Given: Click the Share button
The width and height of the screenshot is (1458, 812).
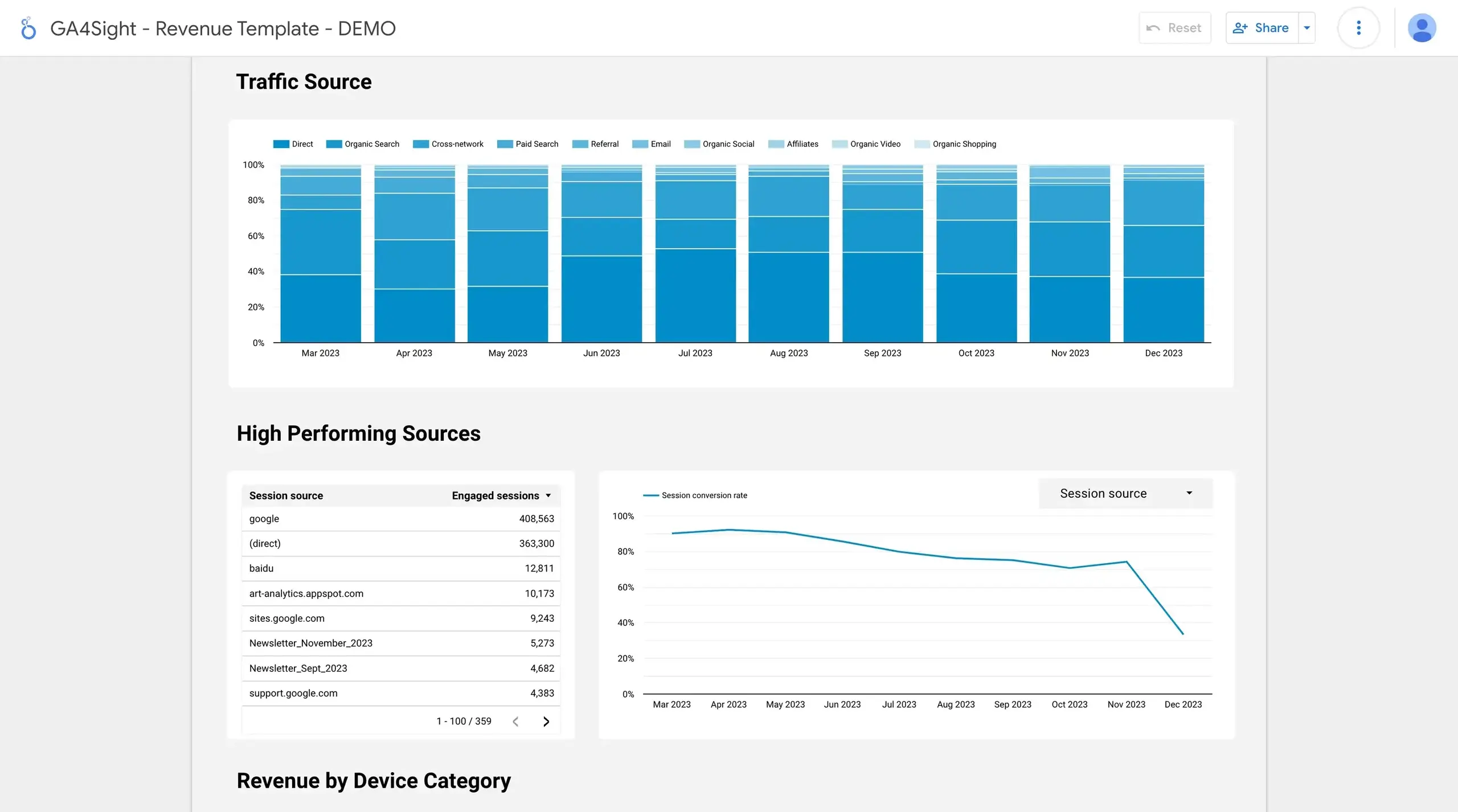Looking at the screenshot, I should (x=1271, y=28).
